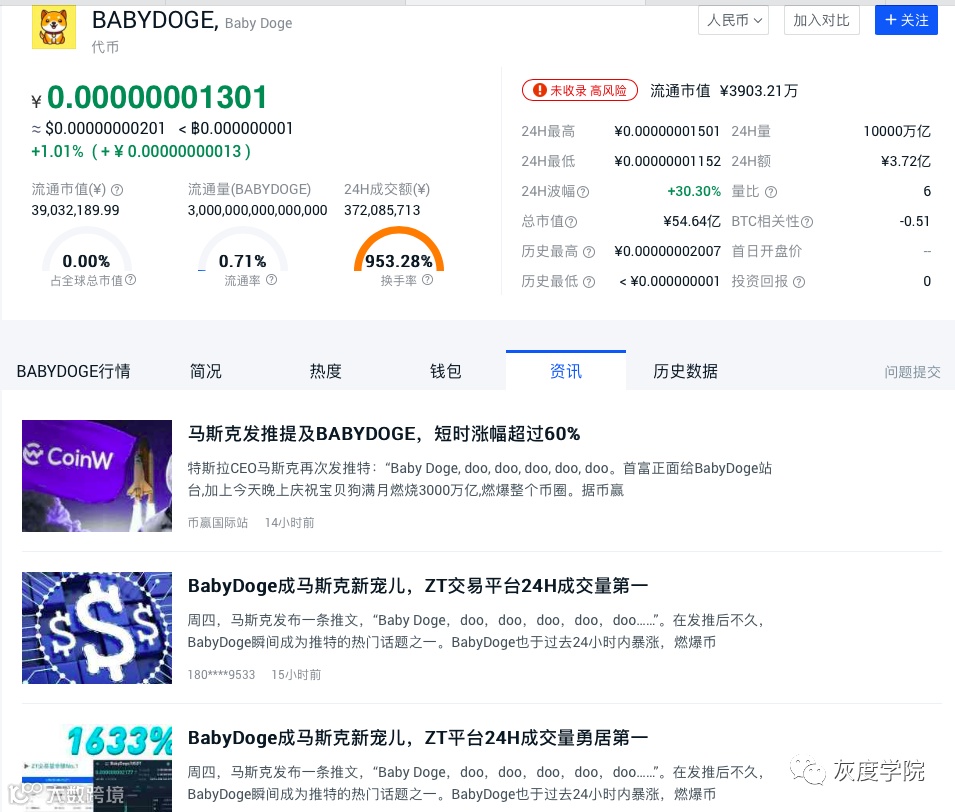The height and width of the screenshot is (812, 955).
Task: Select the 资讯 news tab
Action: (x=566, y=371)
